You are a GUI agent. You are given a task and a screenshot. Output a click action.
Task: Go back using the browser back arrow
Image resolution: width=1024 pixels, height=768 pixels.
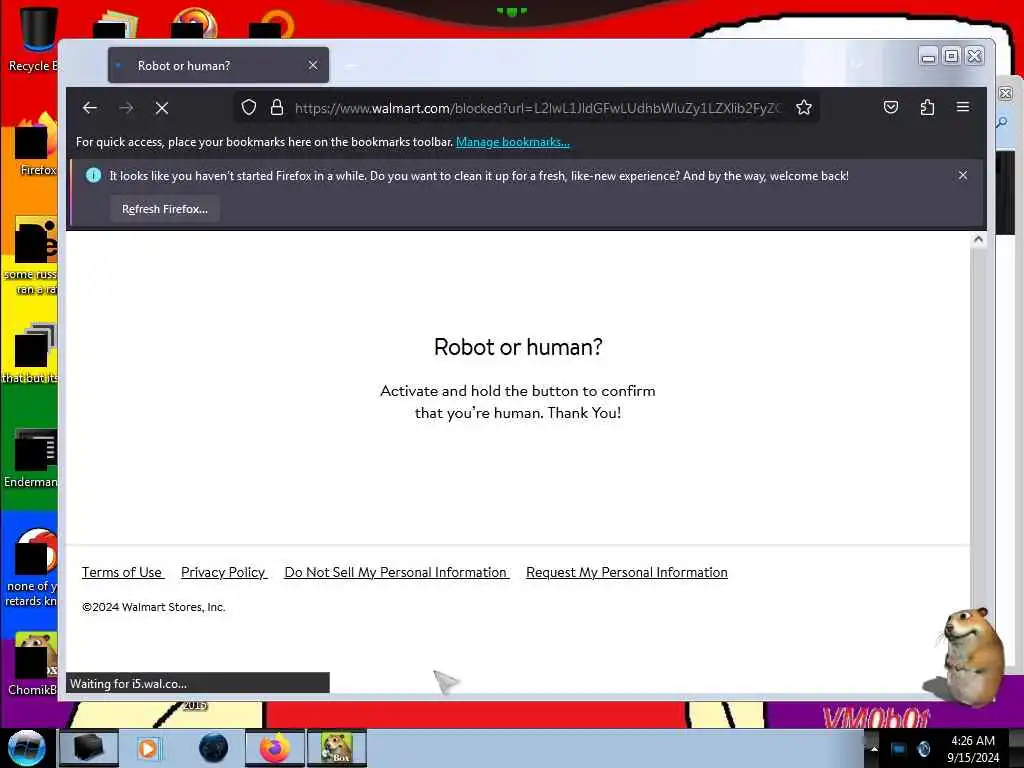pyautogui.click(x=89, y=108)
